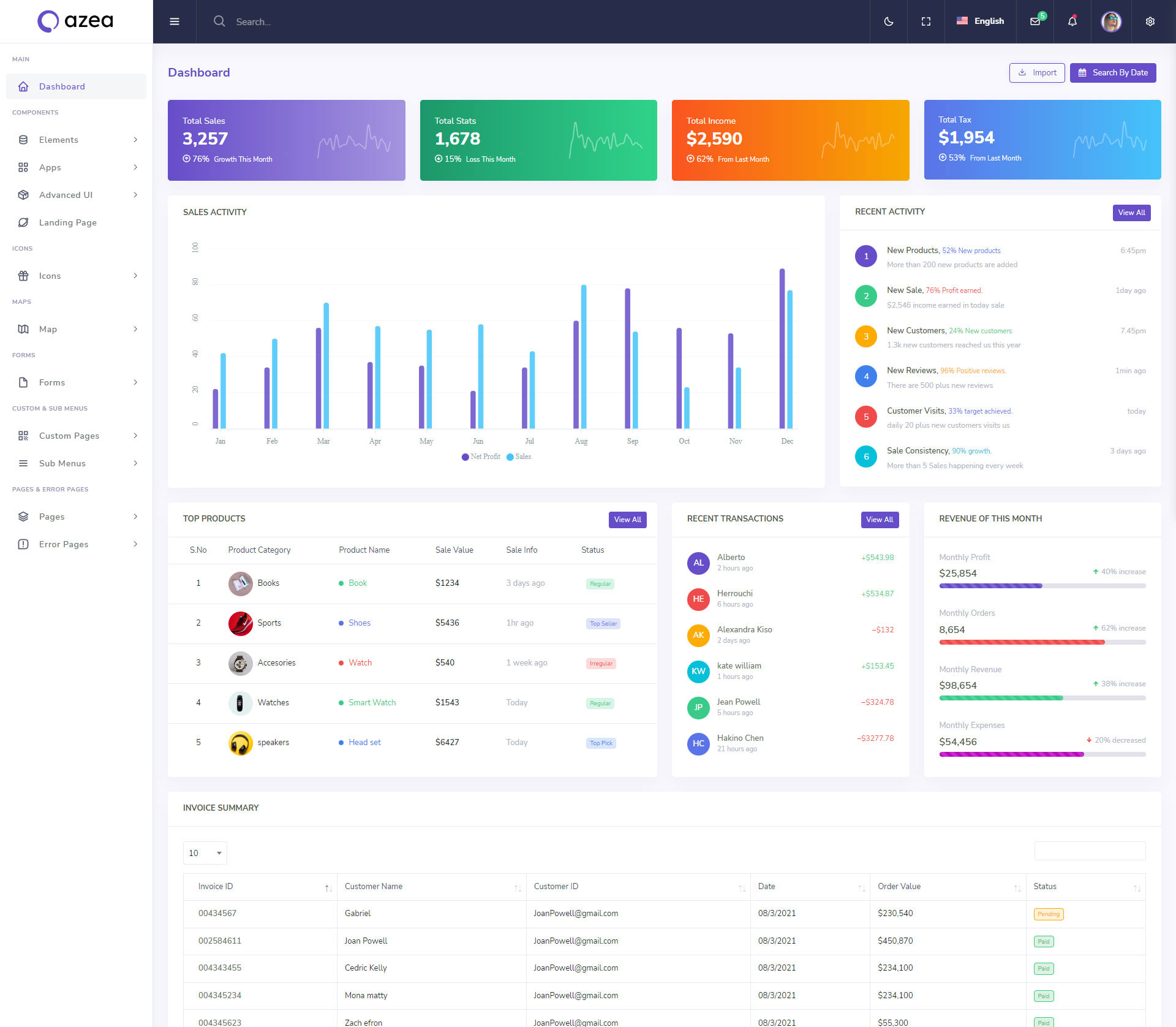This screenshot has width=1176, height=1027.
Task: Toggle the sidebar hamburger menu icon
Action: point(175,21)
